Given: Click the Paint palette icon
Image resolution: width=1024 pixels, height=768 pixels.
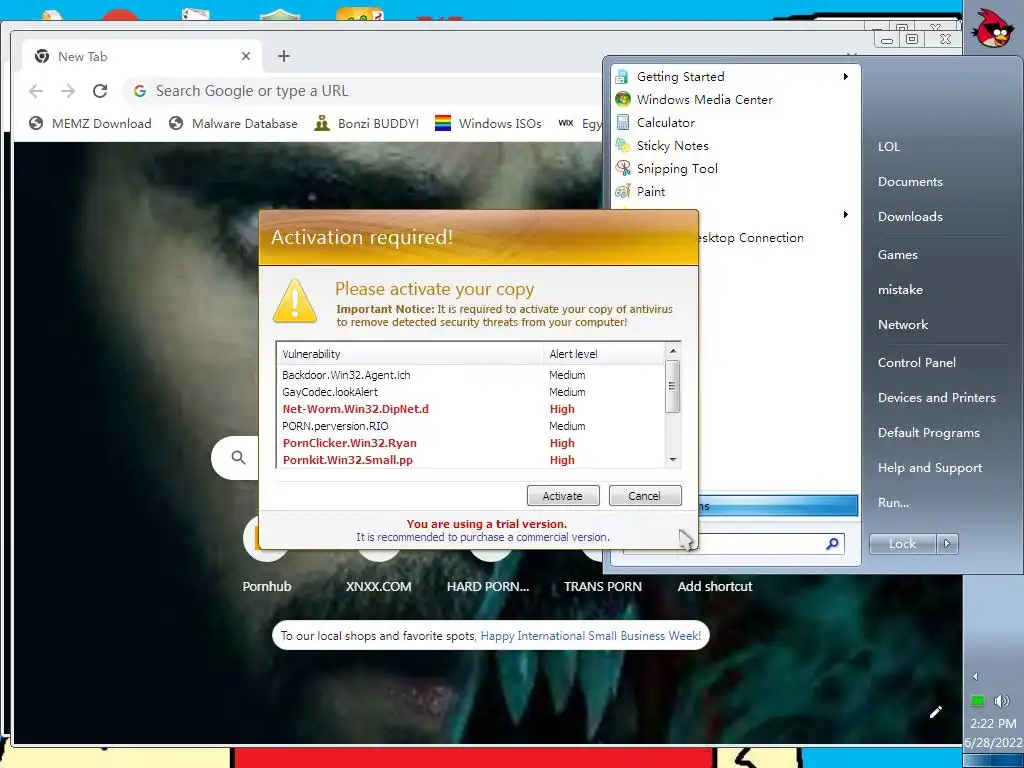Looking at the screenshot, I should pyautogui.click(x=623, y=191).
